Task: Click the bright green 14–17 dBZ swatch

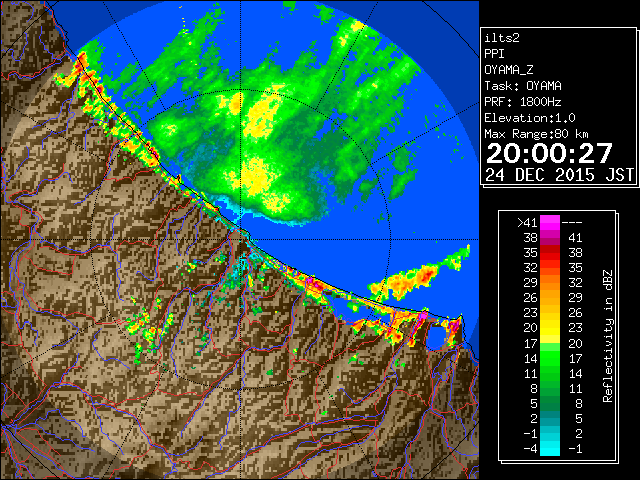Action: tap(550, 358)
